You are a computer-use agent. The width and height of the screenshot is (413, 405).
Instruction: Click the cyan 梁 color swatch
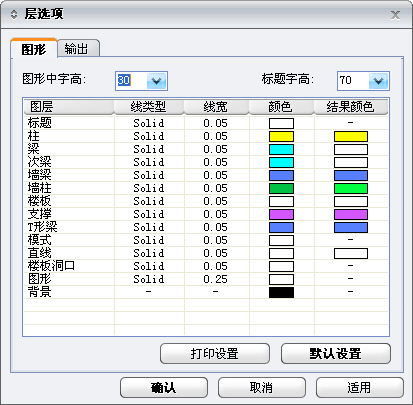point(281,149)
